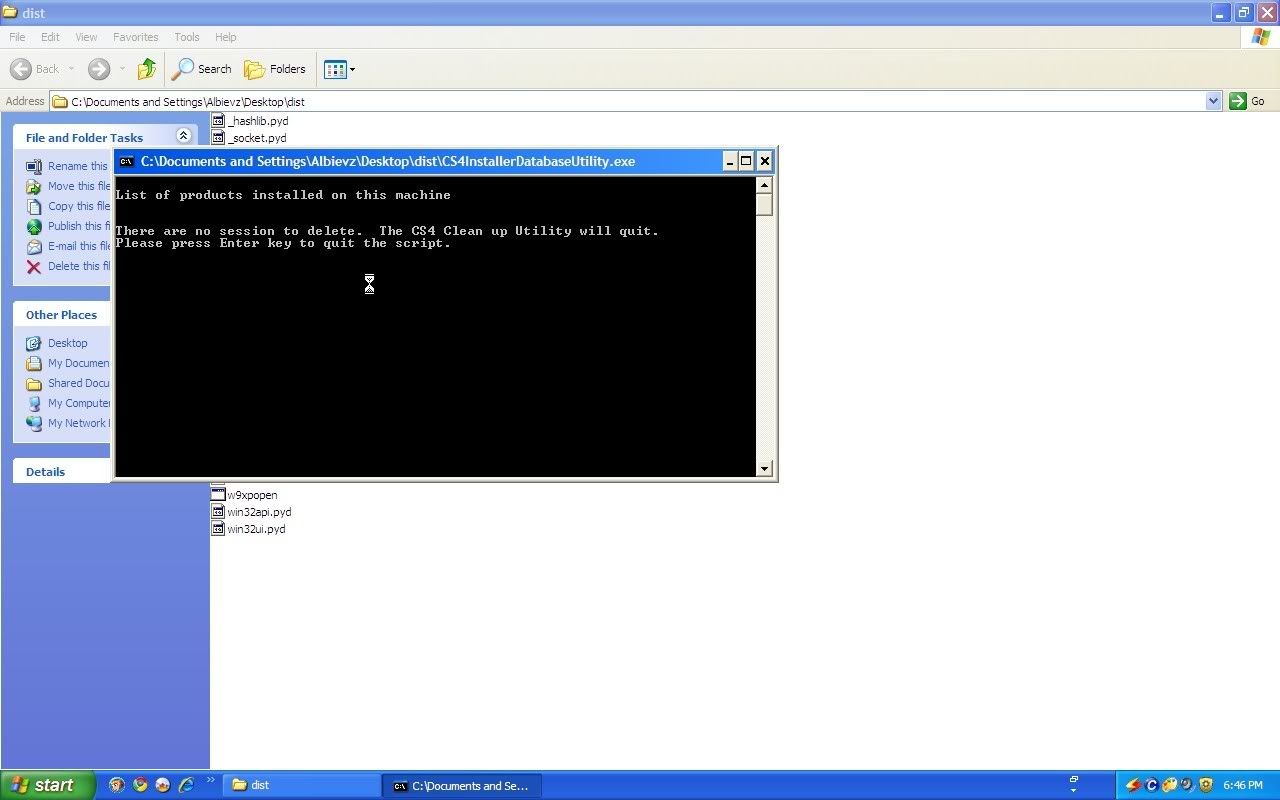Toggle the Folders pane button
This screenshot has height=800, width=1280.
pyautogui.click(x=276, y=69)
